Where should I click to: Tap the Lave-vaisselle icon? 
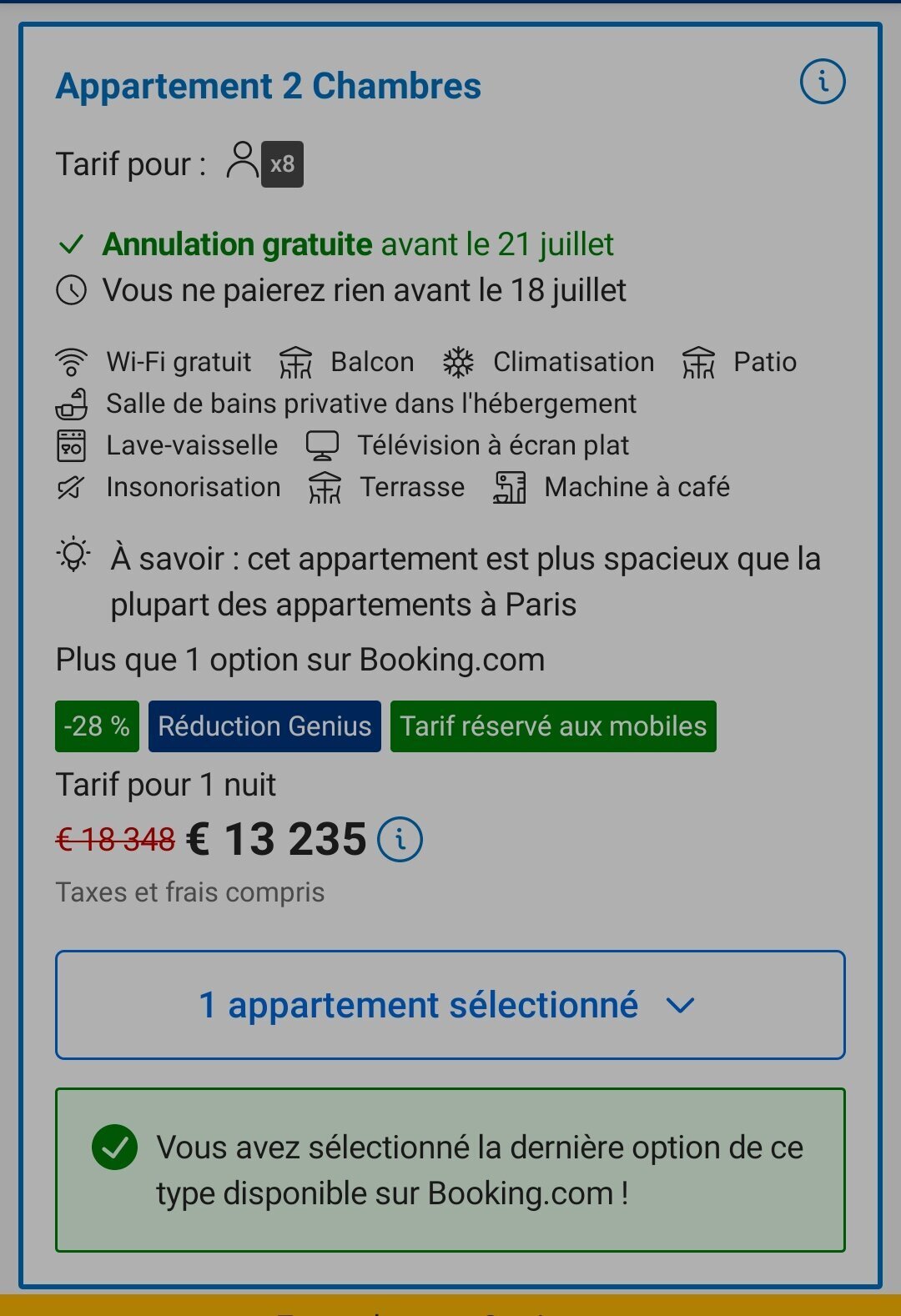71,445
